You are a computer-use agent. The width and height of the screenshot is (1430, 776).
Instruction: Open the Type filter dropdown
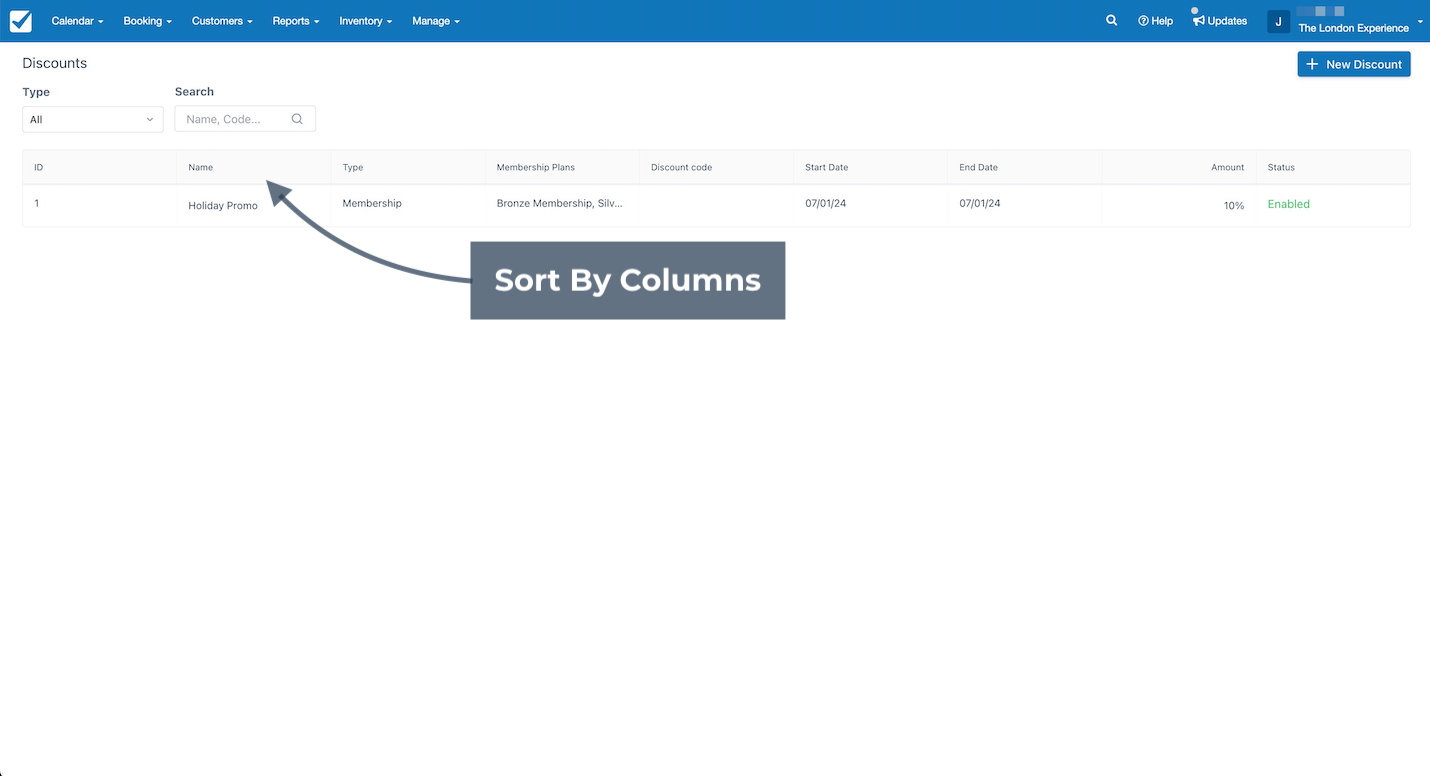click(x=93, y=119)
